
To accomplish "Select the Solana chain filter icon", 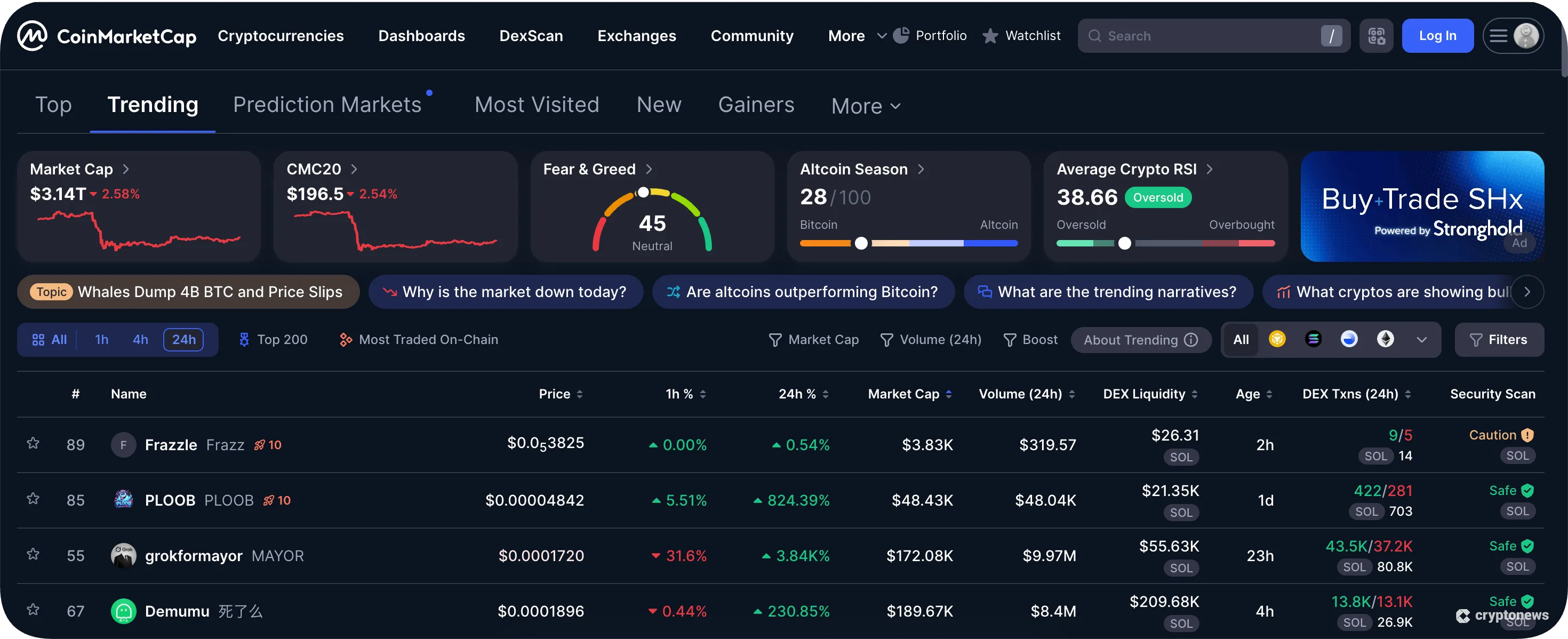I will [1314, 340].
